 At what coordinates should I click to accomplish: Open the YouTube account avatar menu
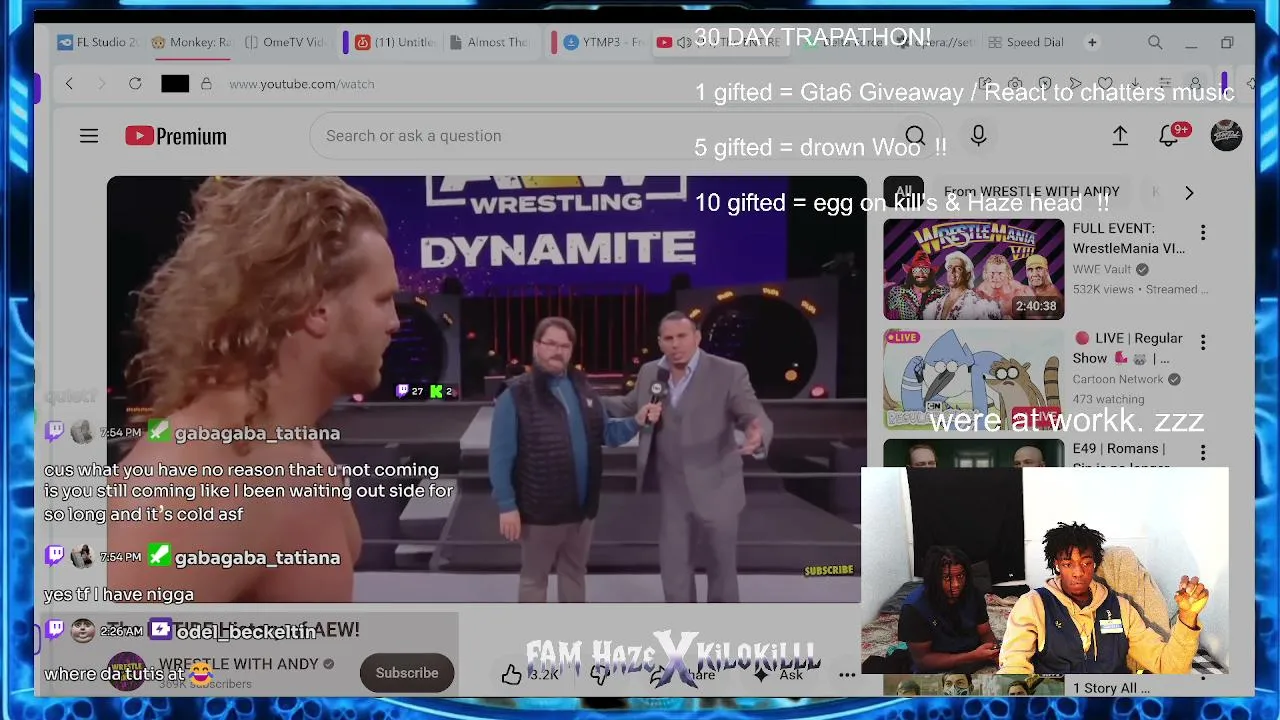1226,136
